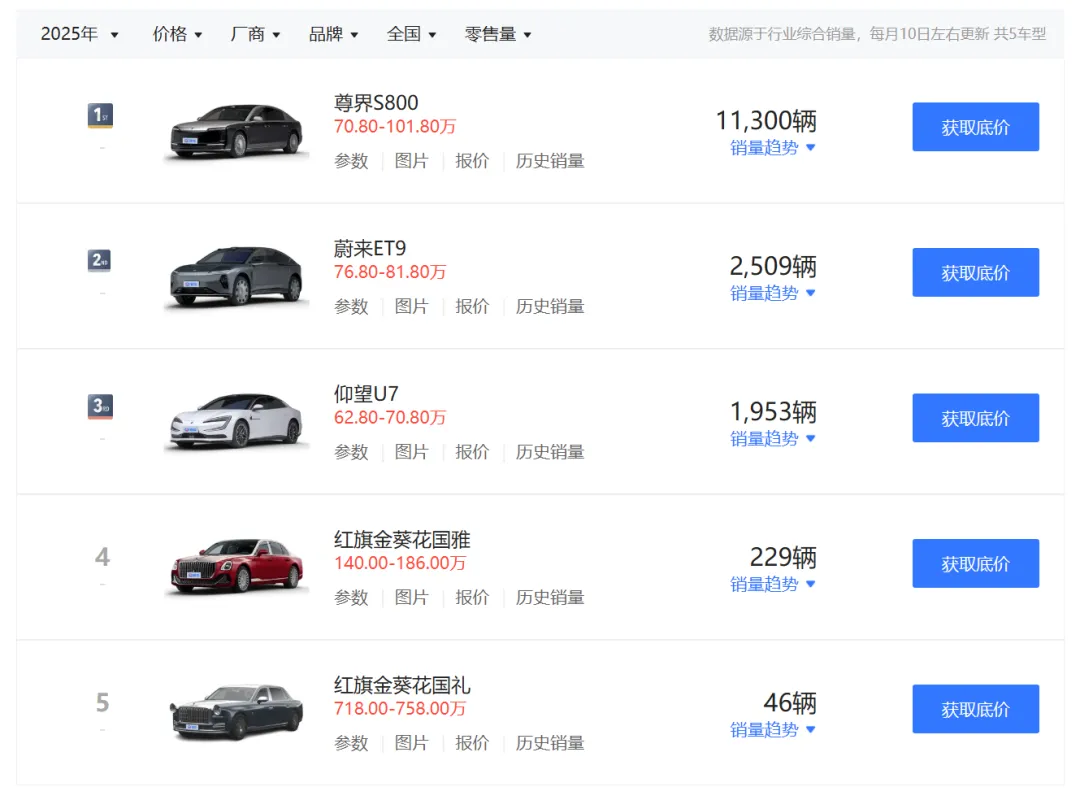Expand the 品牌 brand filter
The image size is (1080, 800).
pyautogui.click(x=333, y=34)
